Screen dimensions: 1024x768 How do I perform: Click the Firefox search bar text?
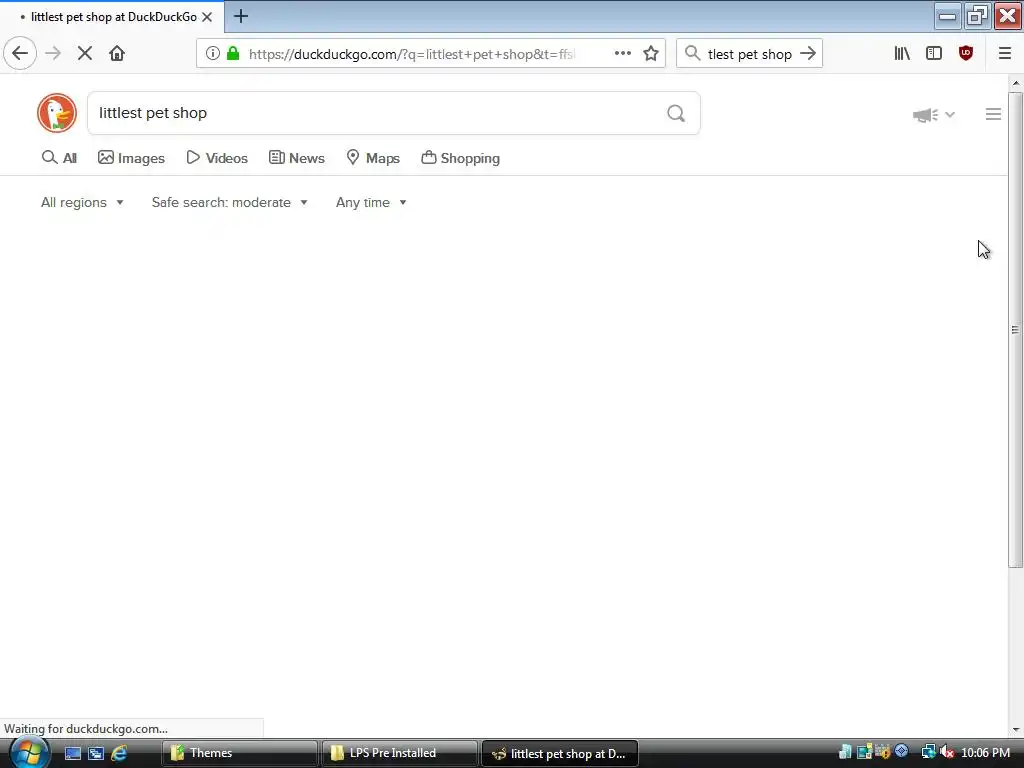(748, 54)
